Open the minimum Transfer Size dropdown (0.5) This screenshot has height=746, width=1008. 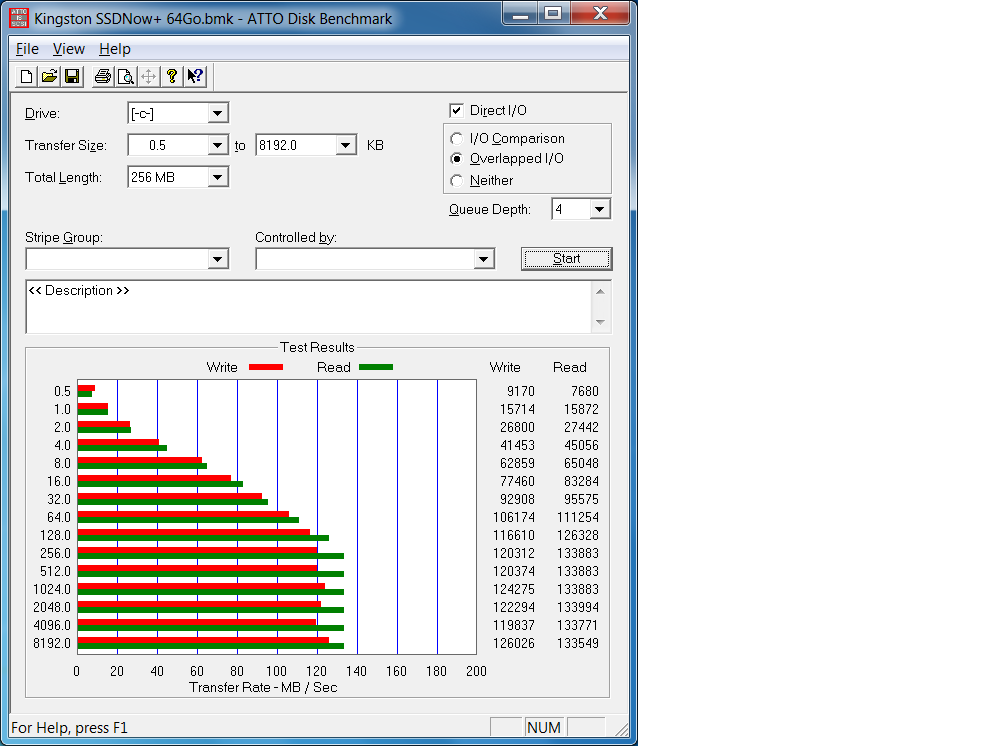218,145
